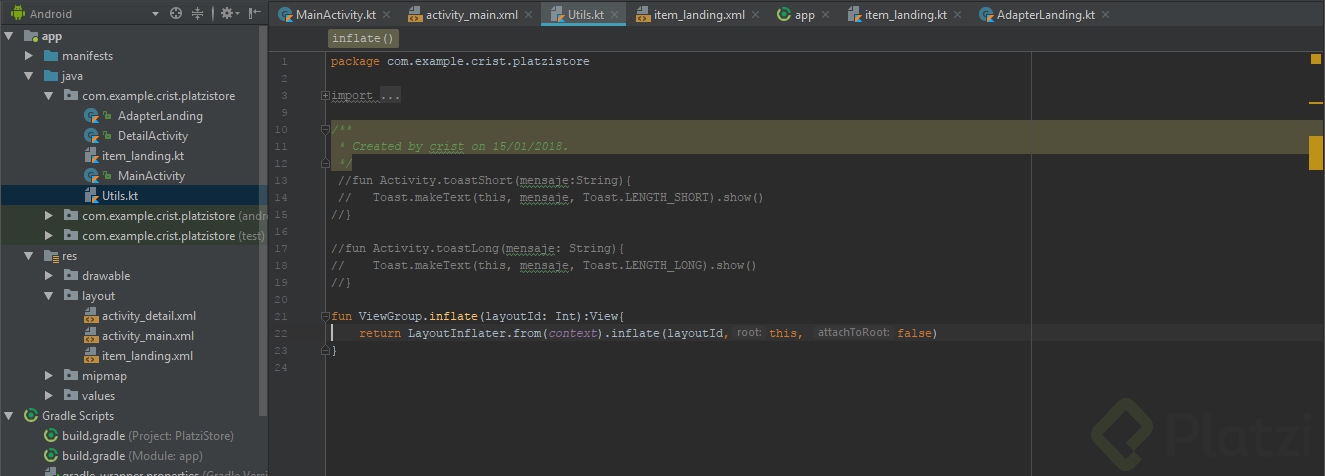Viewport: 1325px width, 476px height.
Task: Select item_landing.kt in project tree
Action: pos(142,156)
